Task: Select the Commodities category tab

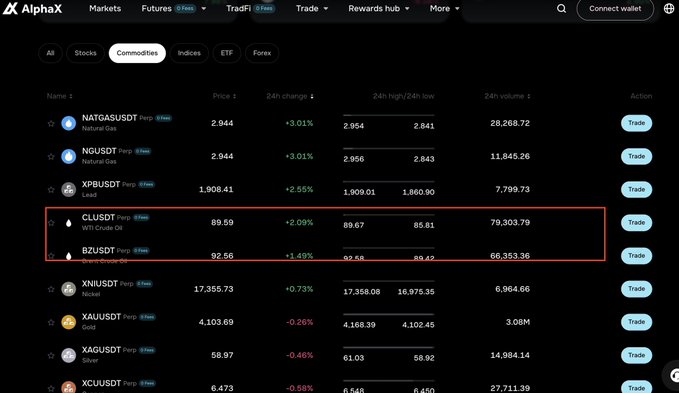Action: click(x=137, y=53)
